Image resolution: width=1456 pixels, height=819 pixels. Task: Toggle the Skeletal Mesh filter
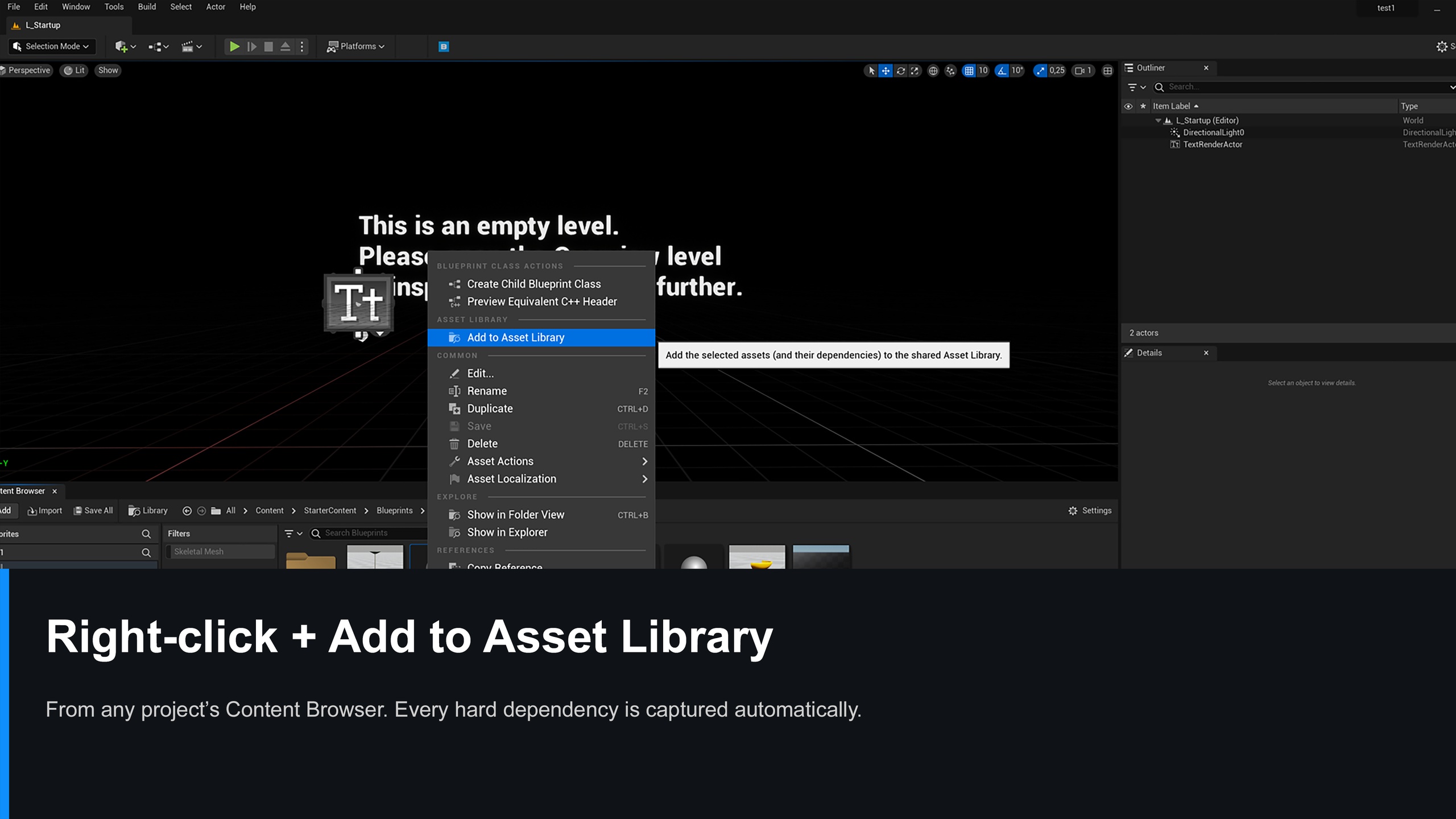[x=220, y=552]
